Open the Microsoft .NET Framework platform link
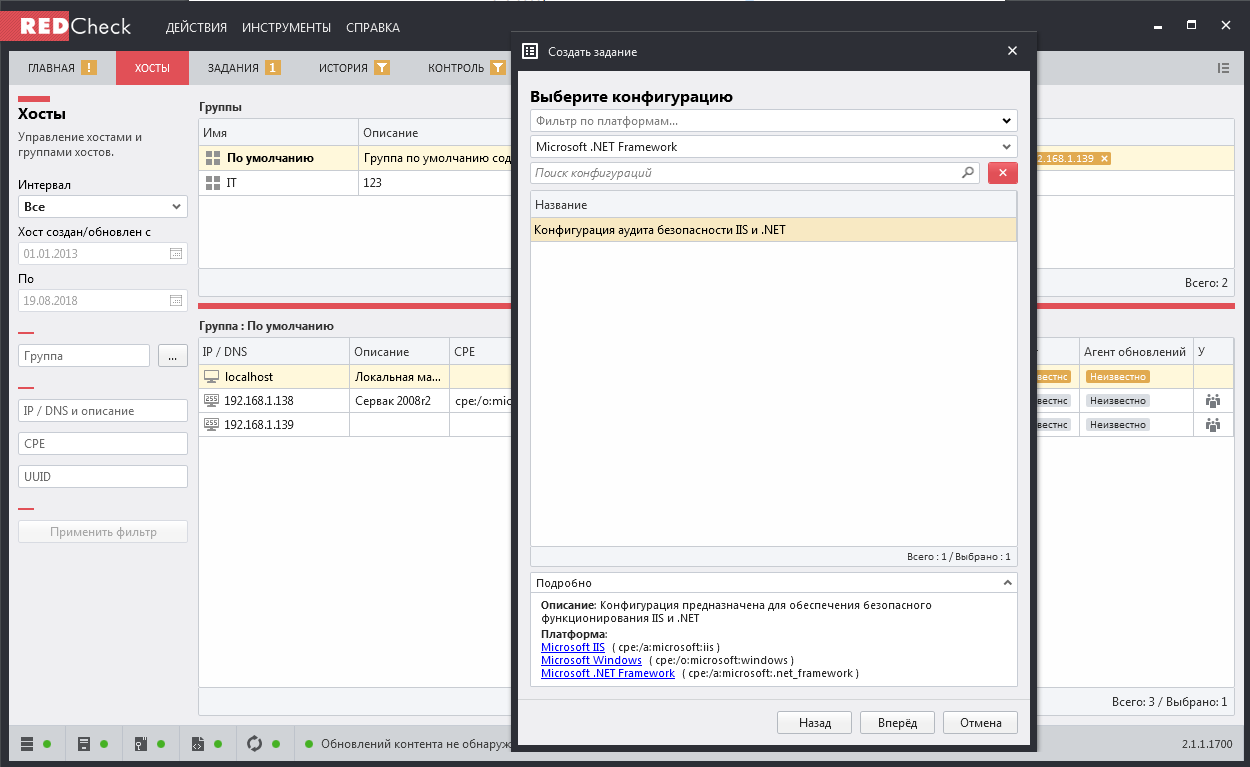 pyautogui.click(x=608, y=674)
